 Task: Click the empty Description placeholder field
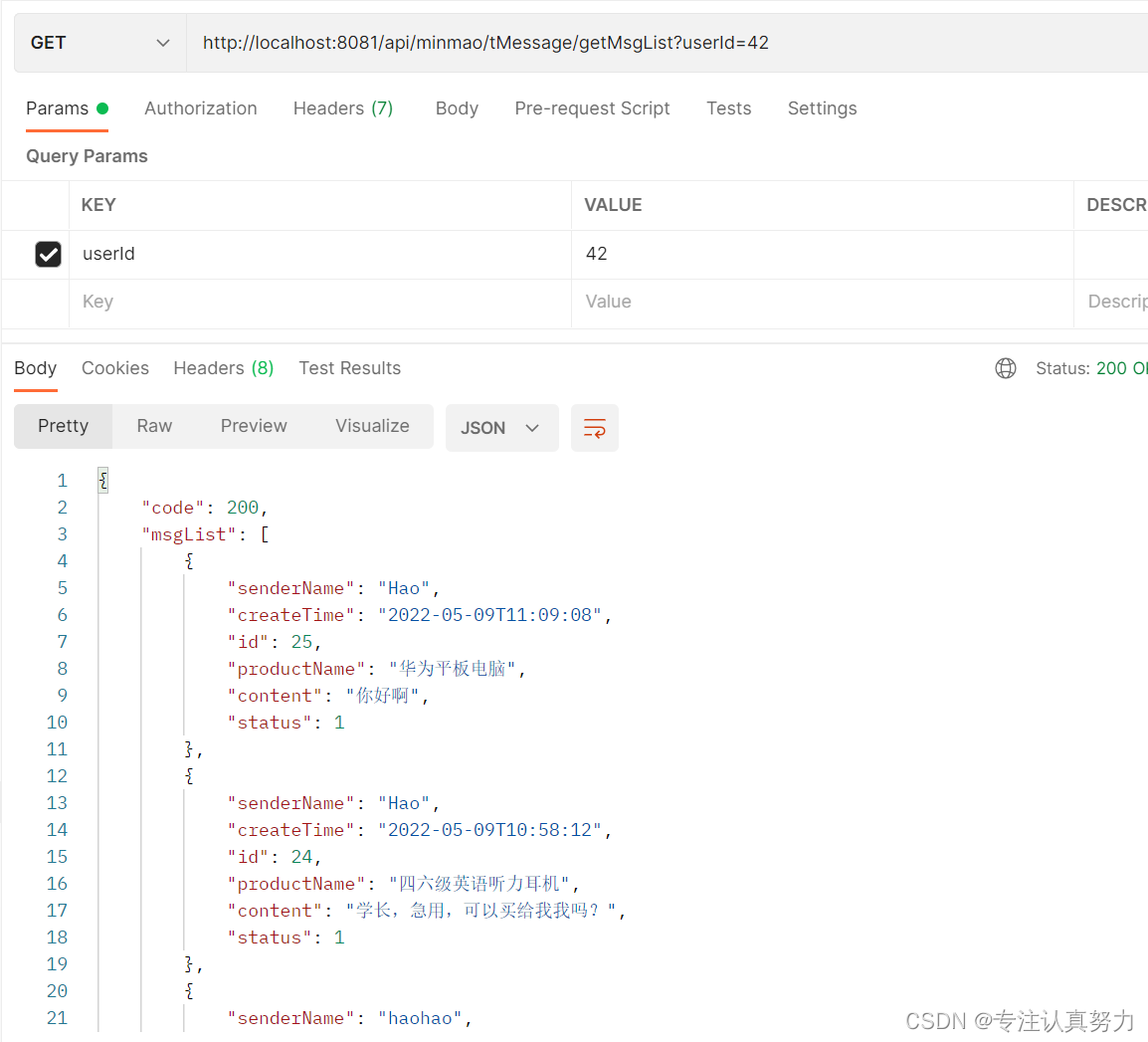1110,302
